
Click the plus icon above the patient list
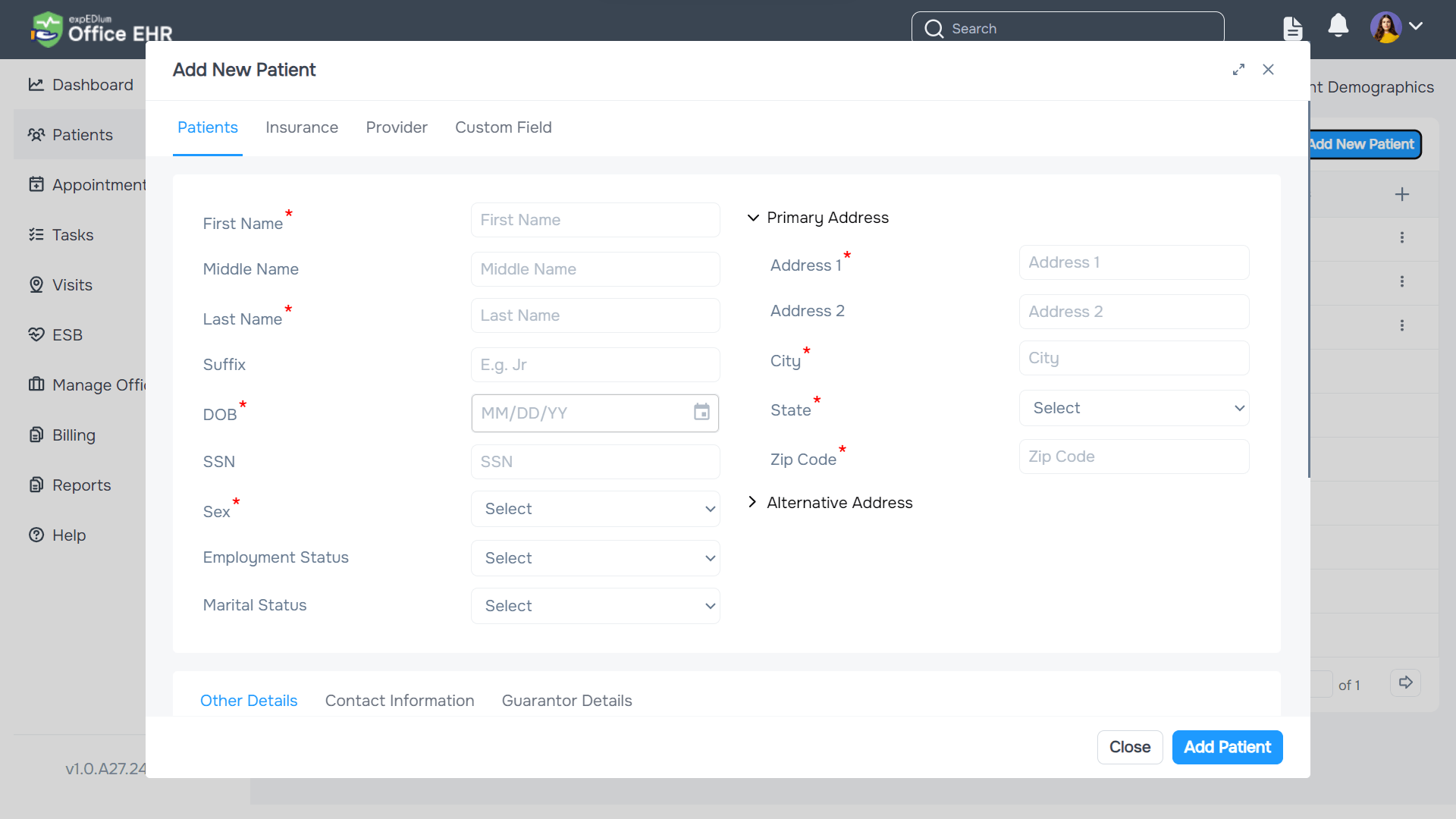click(1402, 193)
